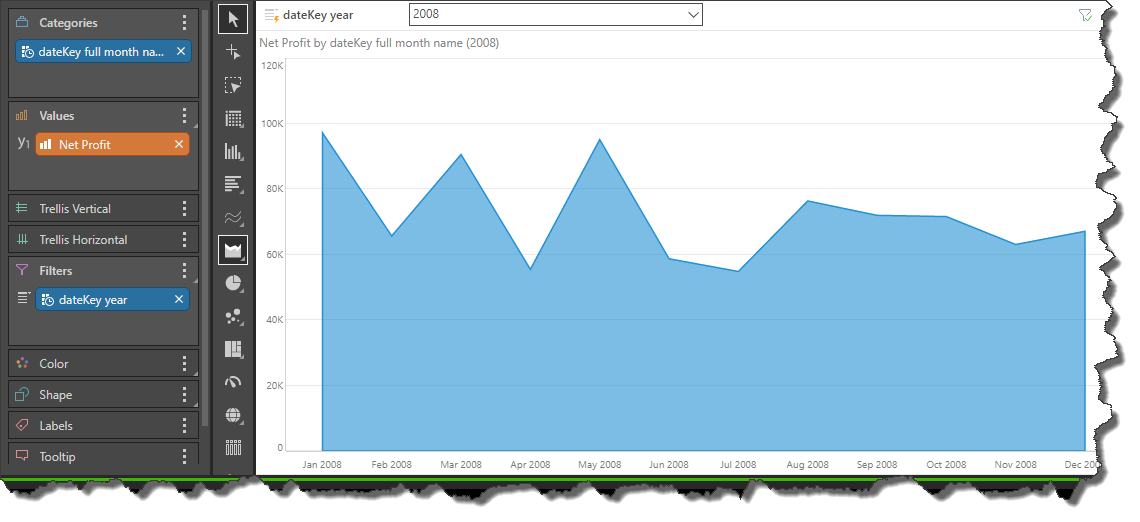
Task: Click the Filters zone header
Action: coord(56,270)
